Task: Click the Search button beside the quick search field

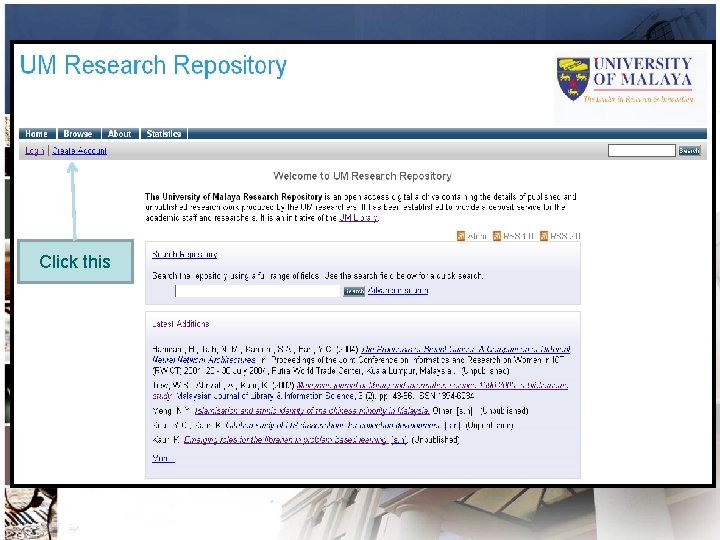Action: tap(354, 291)
